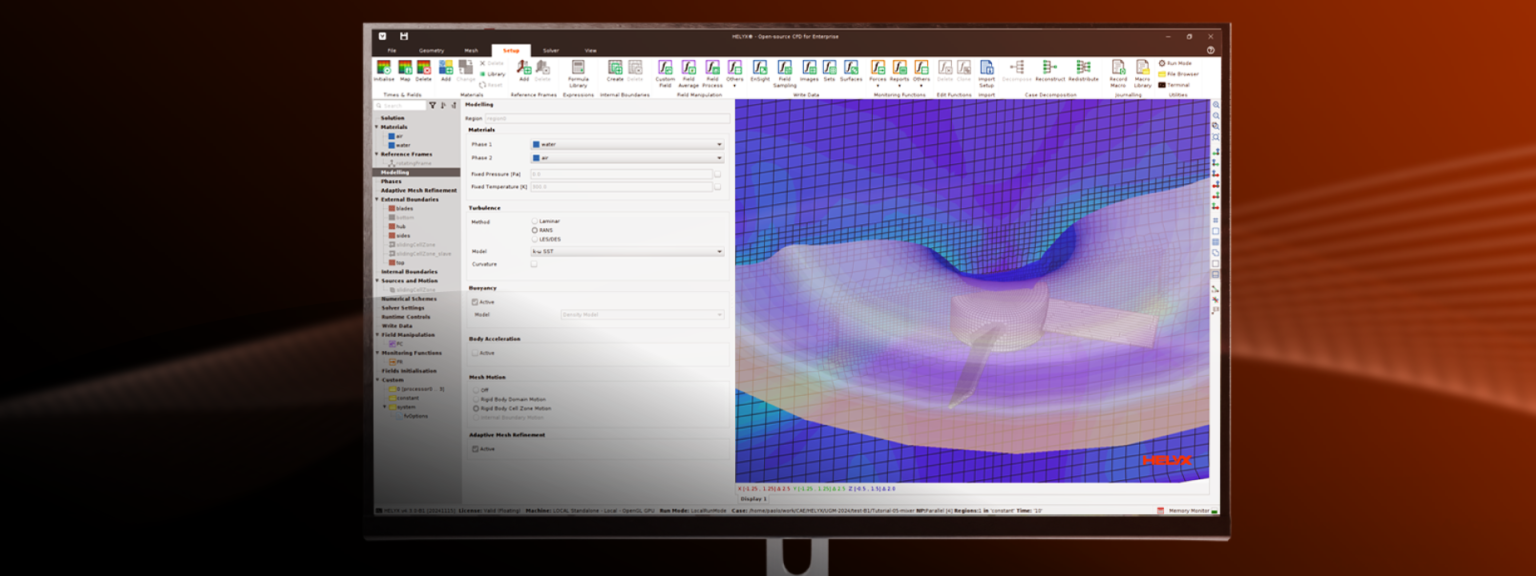Activate the Body Acceleration option

pos(477,352)
